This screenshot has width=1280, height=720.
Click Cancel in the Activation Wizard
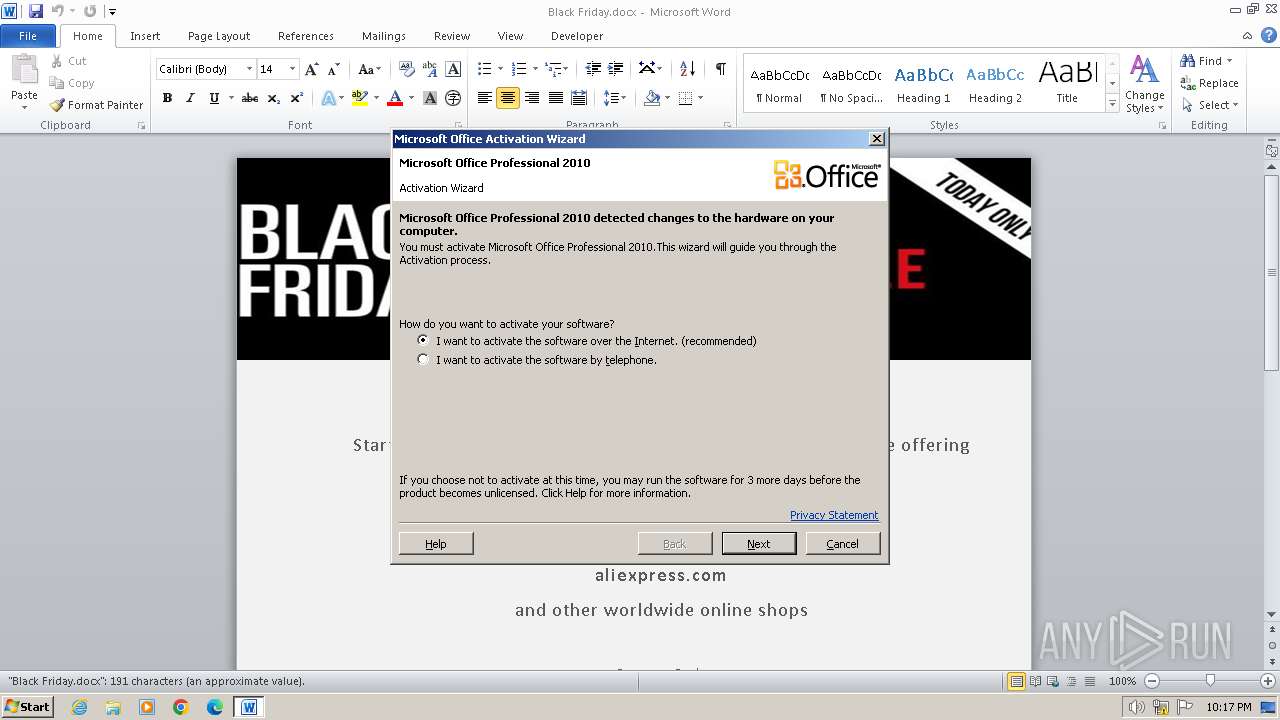pos(842,544)
